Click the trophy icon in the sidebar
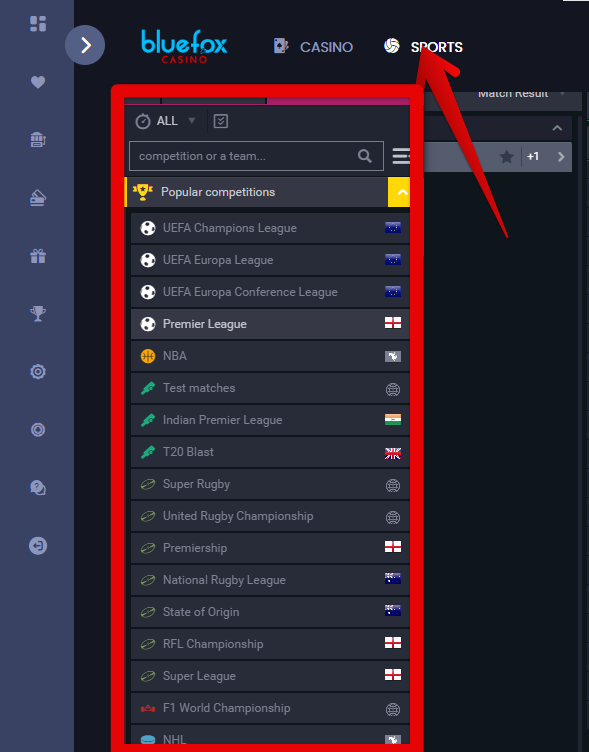589x752 pixels. click(x=38, y=314)
